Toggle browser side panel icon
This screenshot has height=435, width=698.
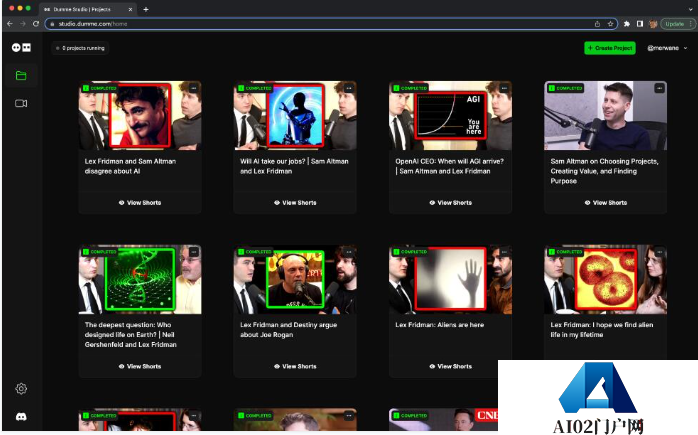640,24
